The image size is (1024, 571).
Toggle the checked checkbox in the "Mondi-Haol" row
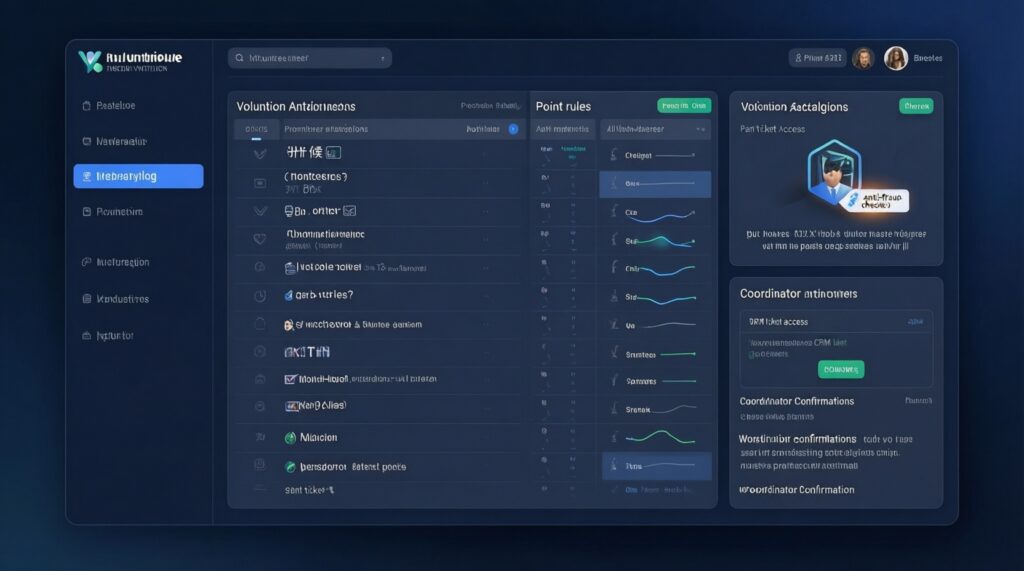pyautogui.click(x=291, y=380)
